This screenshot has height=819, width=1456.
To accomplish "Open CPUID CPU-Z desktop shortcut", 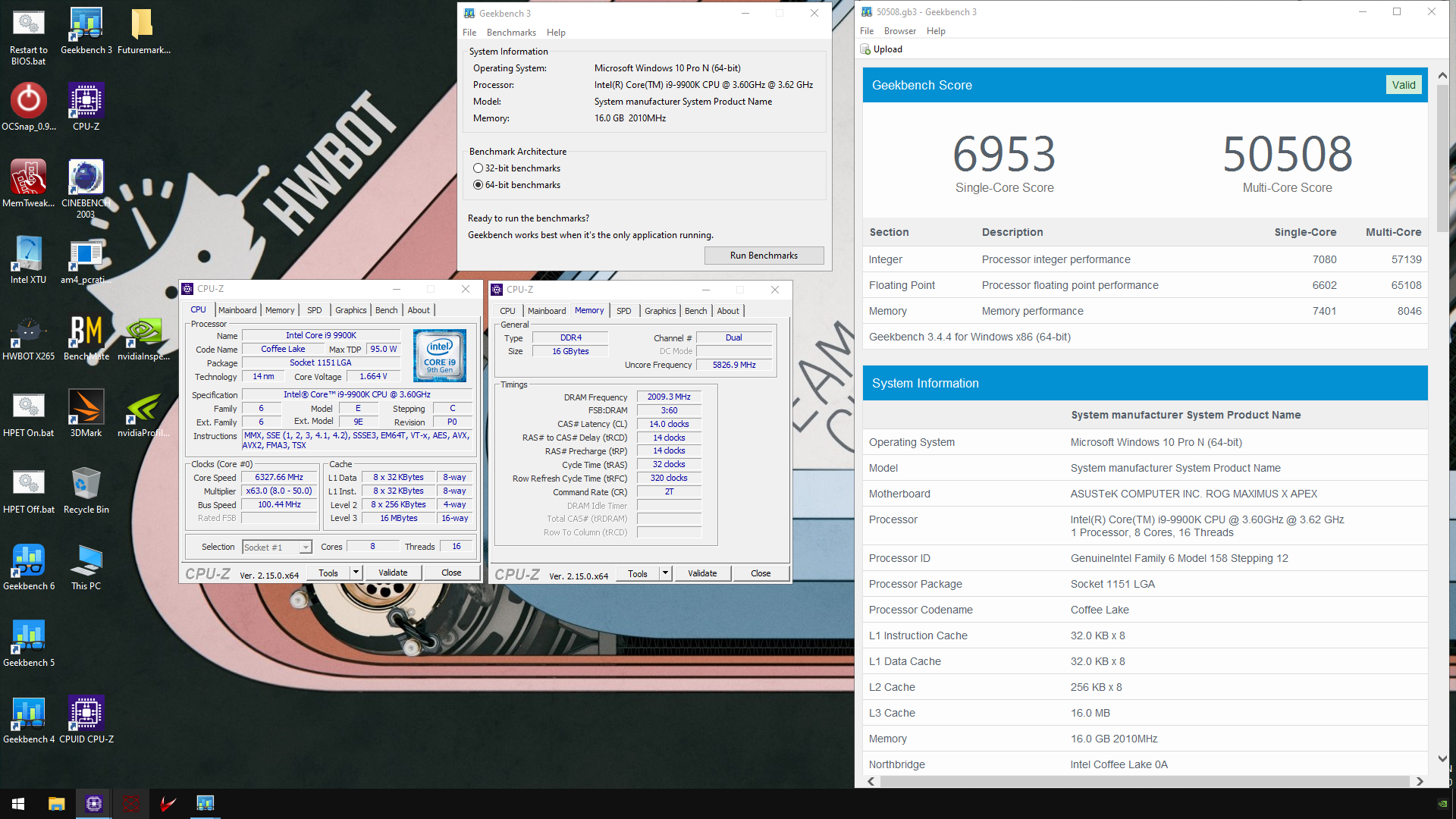I will coord(86,720).
